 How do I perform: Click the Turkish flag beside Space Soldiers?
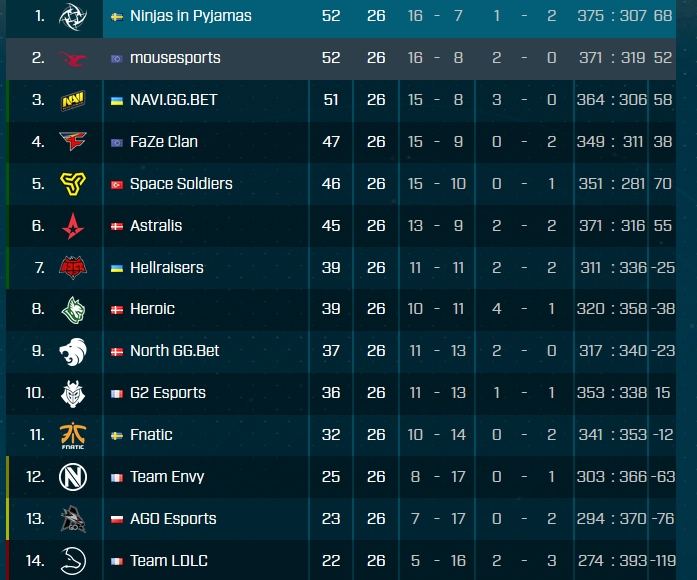click(117, 184)
